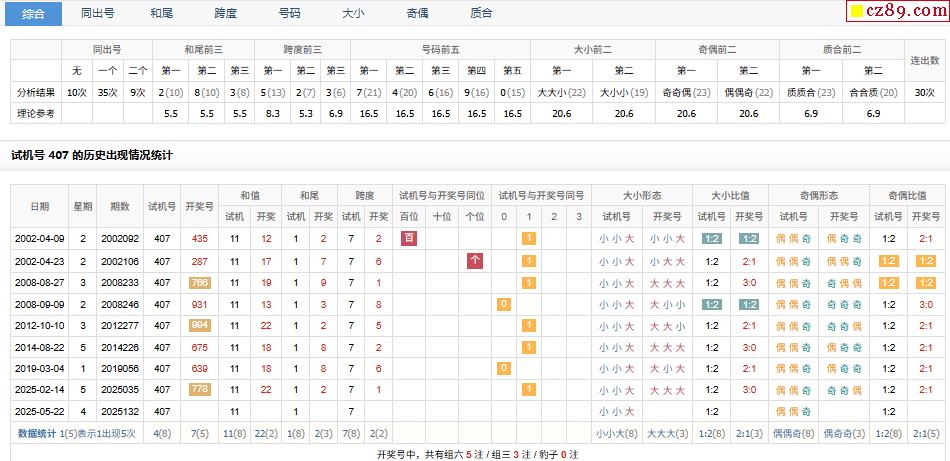The height and width of the screenshot is (461, 950).
Task: Click the 大大小(22) analysis result
Action: point(562,93)
